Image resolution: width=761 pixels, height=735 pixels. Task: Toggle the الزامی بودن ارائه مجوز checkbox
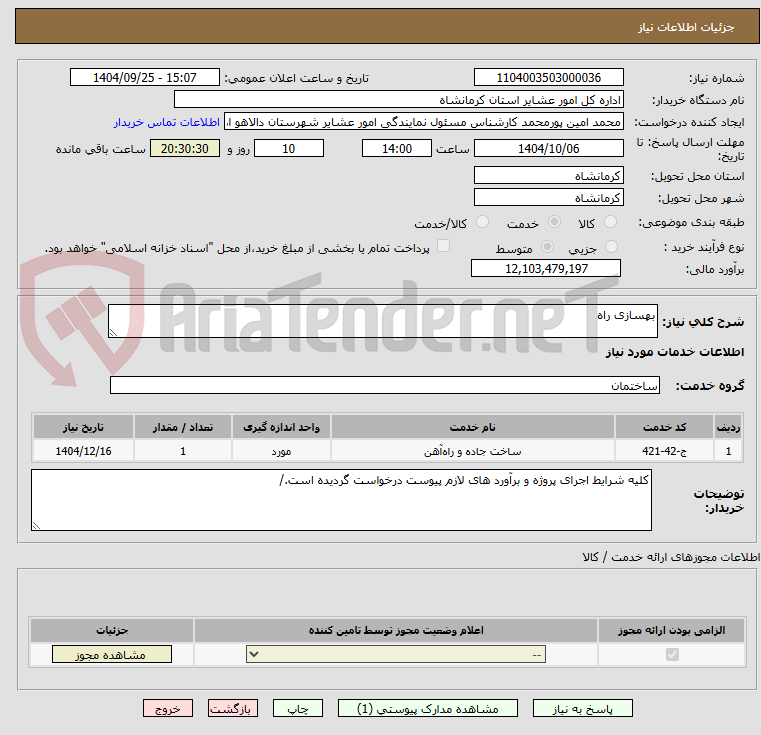(x=672, y=654)
